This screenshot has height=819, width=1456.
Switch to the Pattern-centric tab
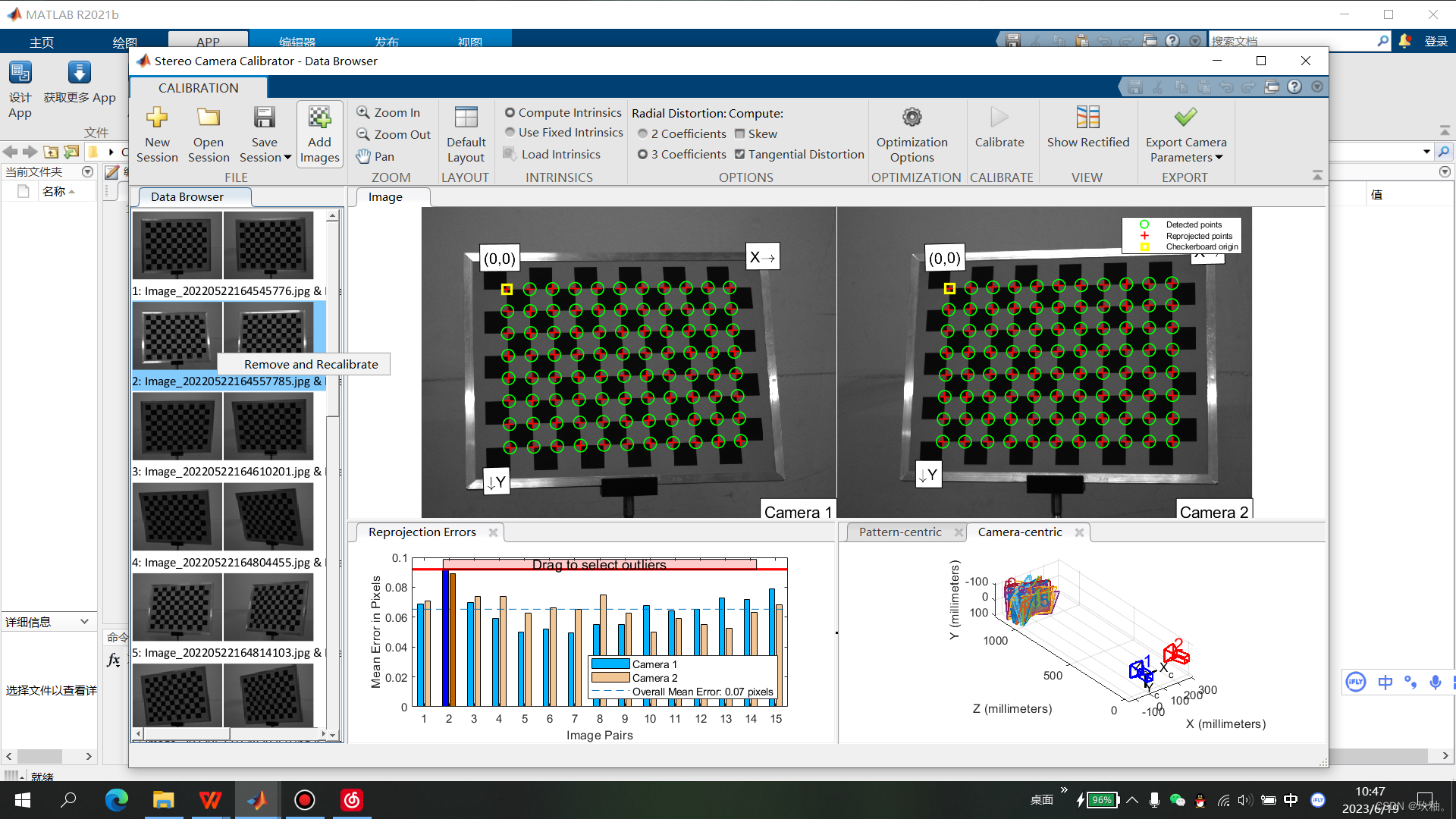[900, 532]
